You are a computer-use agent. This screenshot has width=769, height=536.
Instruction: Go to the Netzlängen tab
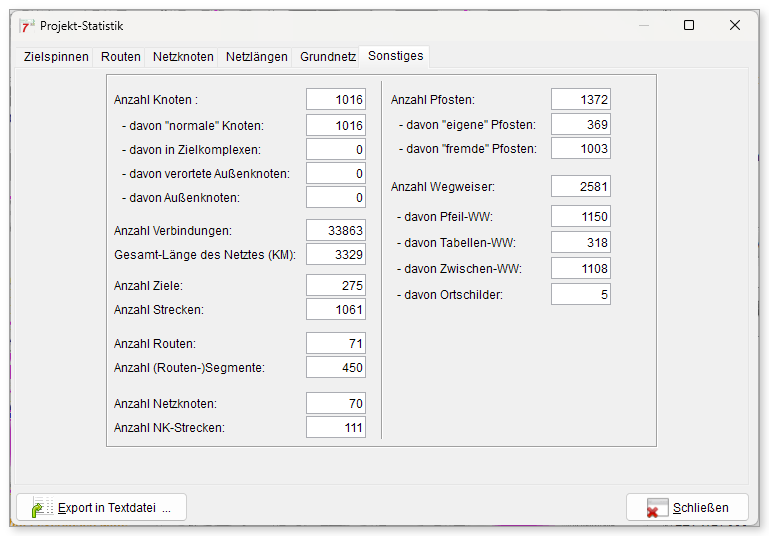256,57
